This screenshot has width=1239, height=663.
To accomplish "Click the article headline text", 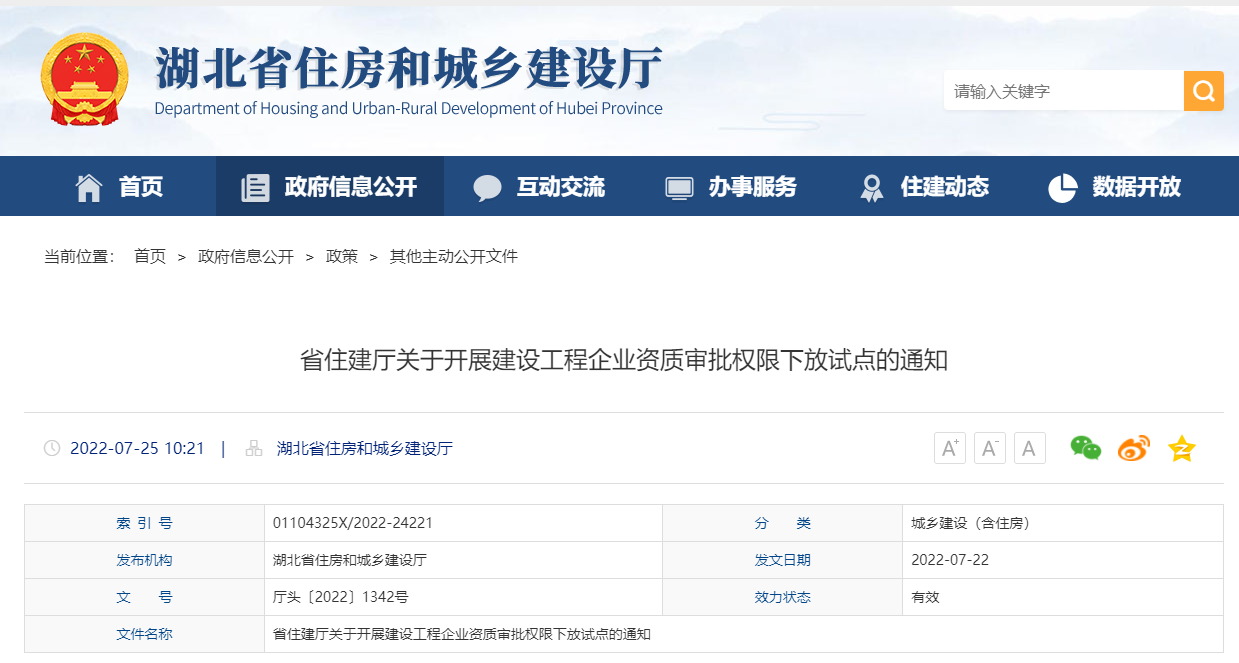I will (624, 360).
